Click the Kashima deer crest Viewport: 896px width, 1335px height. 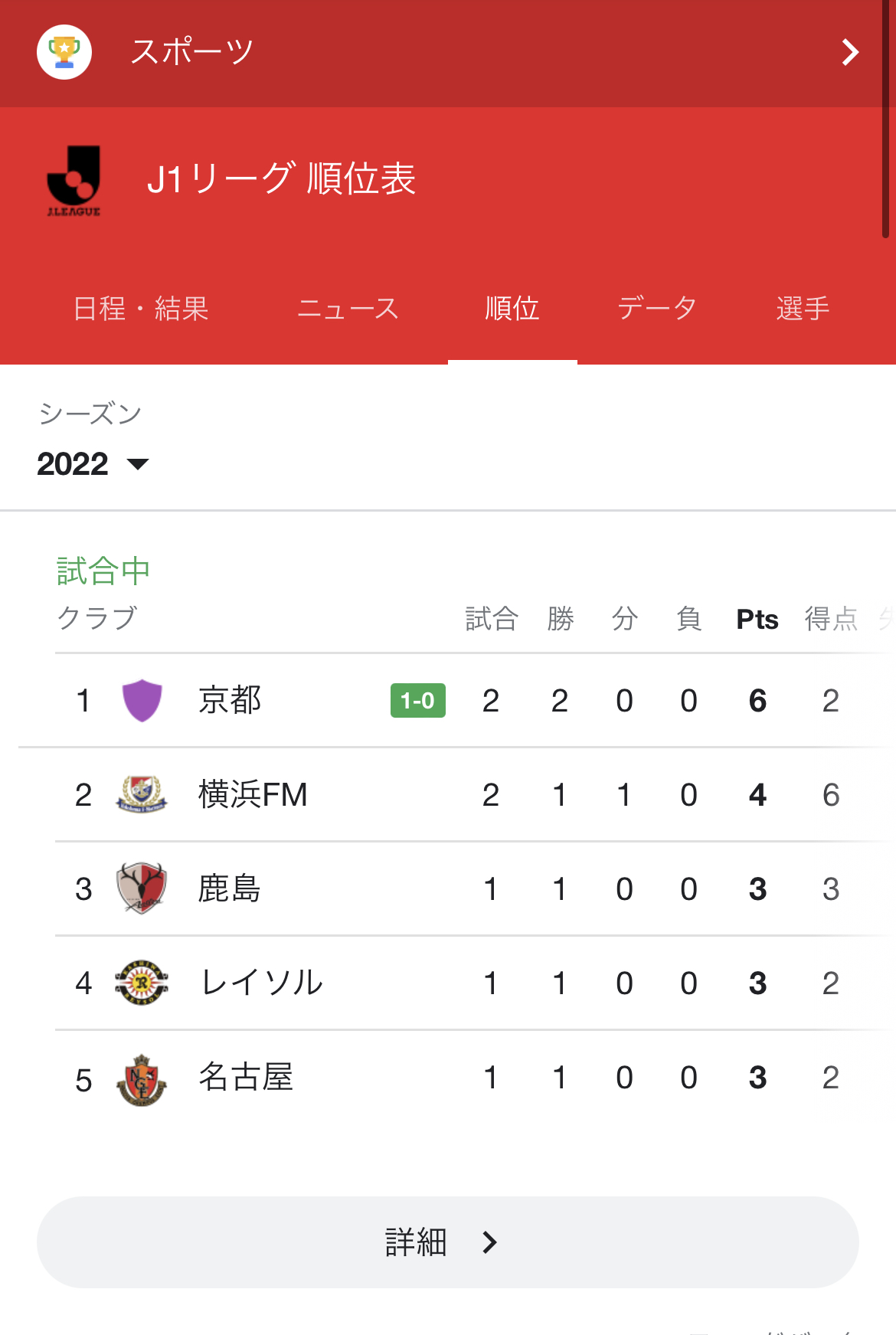[x=142, y=888]
